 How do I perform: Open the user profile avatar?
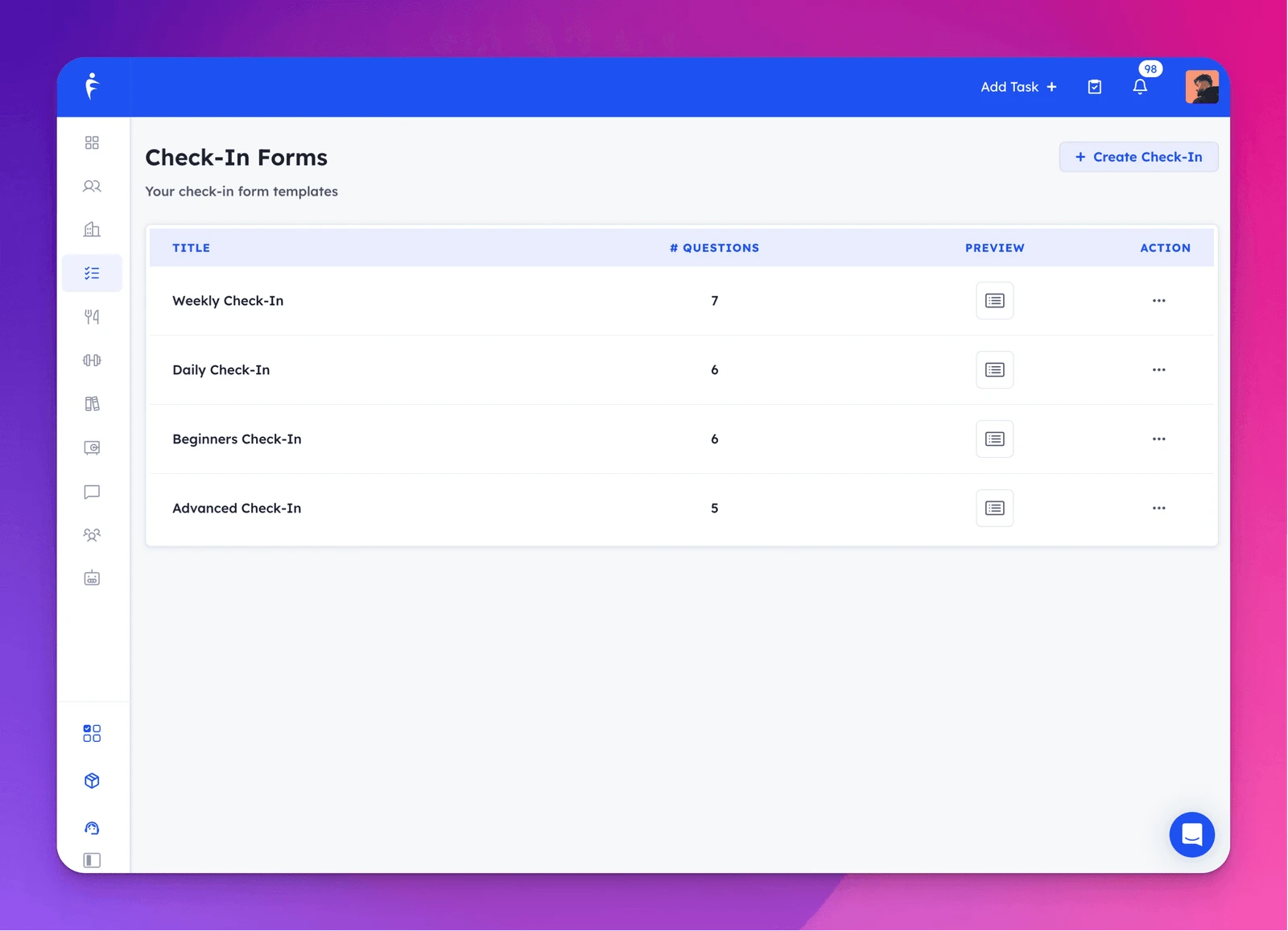[x=1202, y=87]
